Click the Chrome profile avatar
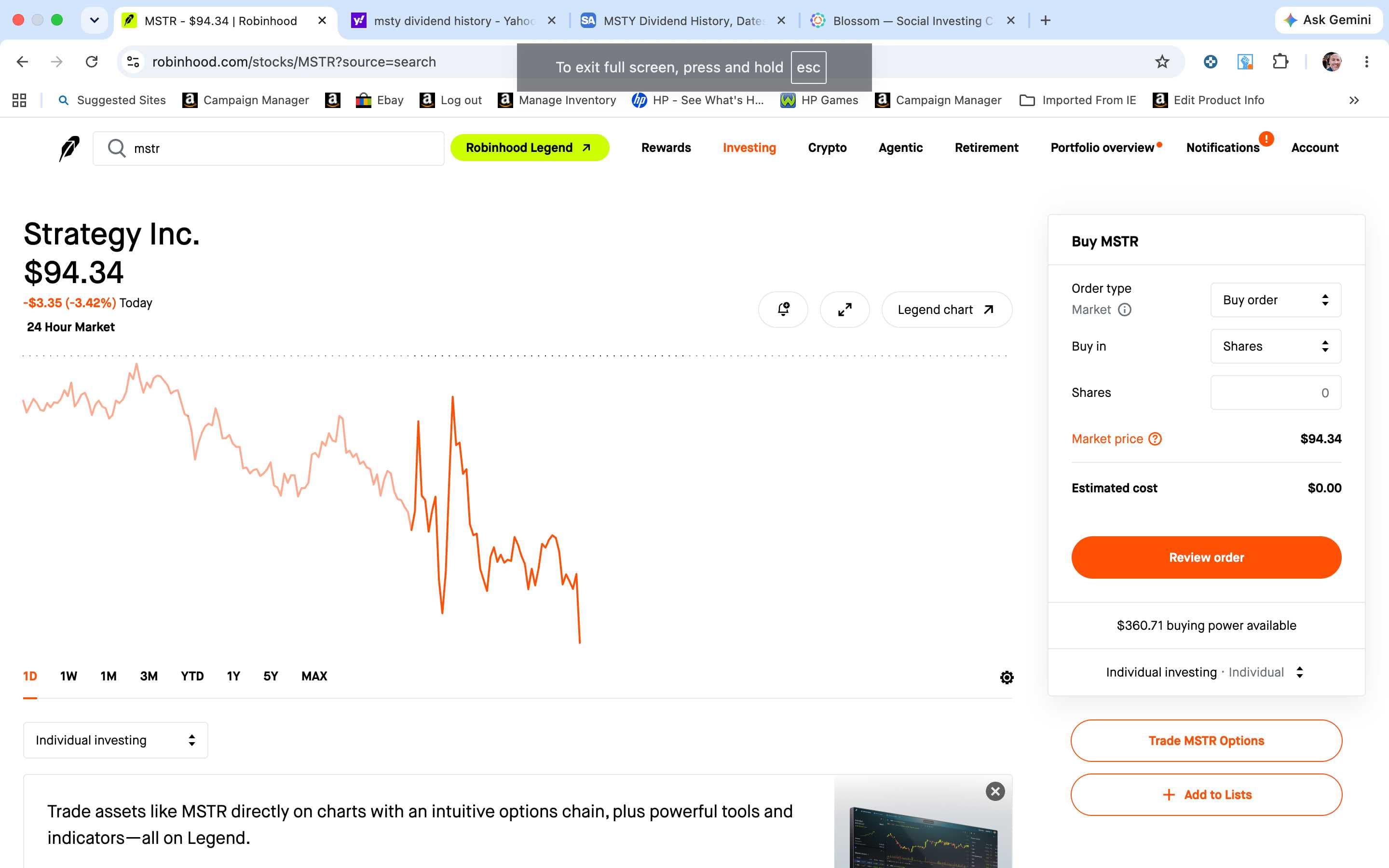This screenshot has width=1389, height=868. click(1332, 61)
